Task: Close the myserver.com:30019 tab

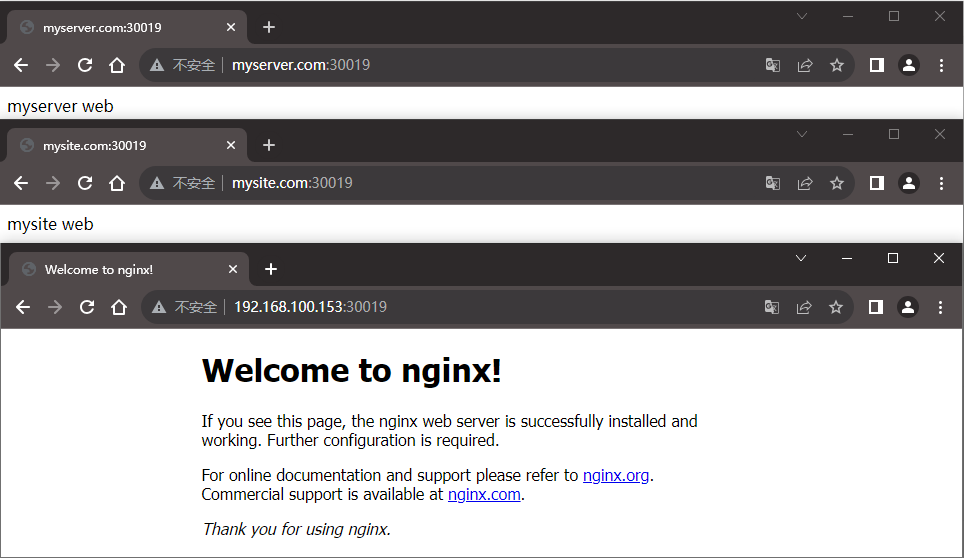Action: (x=231, y=27)
